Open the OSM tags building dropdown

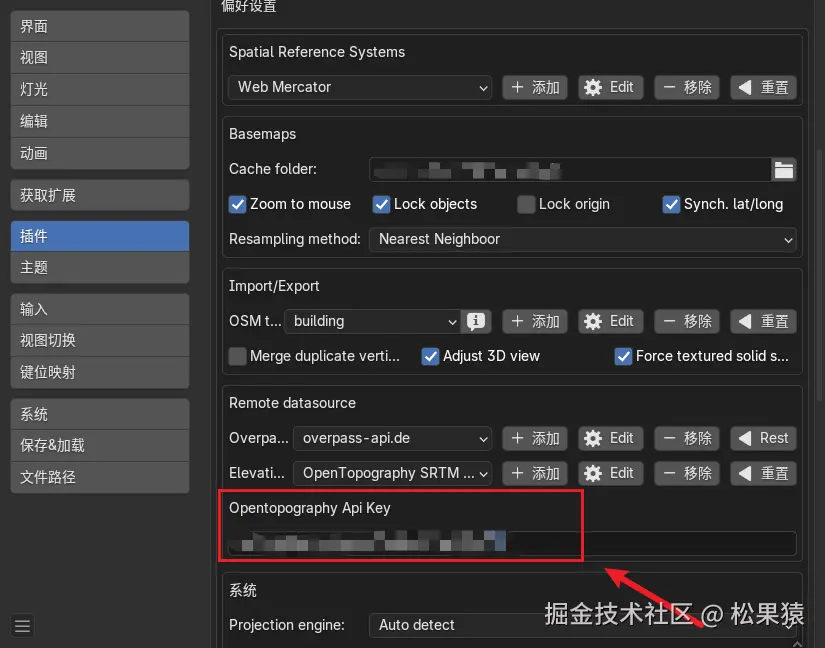point(373,321)
